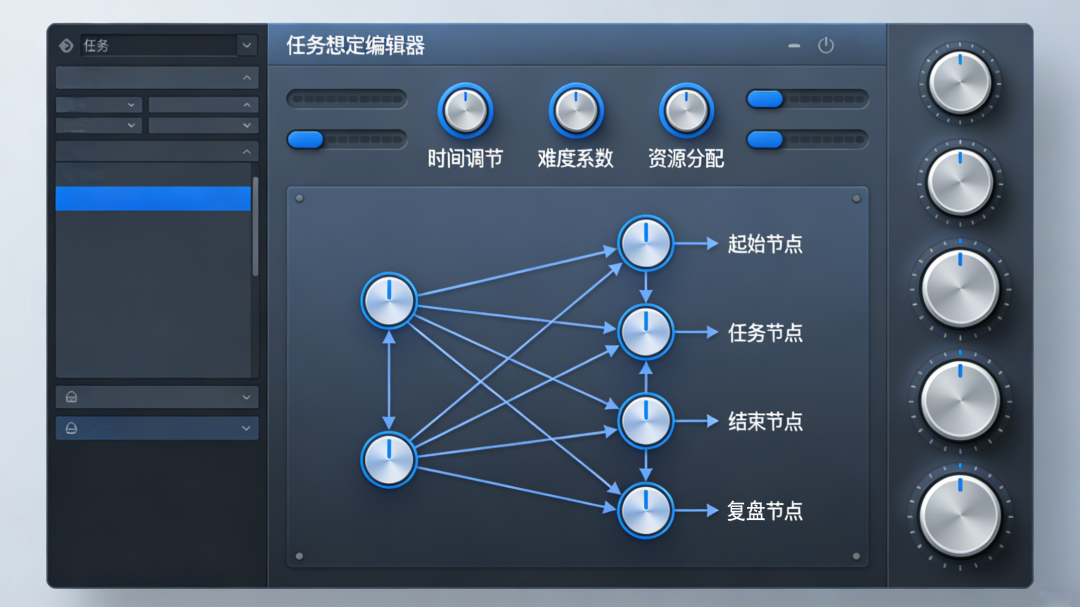This screenshot has width=1080, height=607.
Task: Click the 结束节点 label
Action: click(765, 422)
